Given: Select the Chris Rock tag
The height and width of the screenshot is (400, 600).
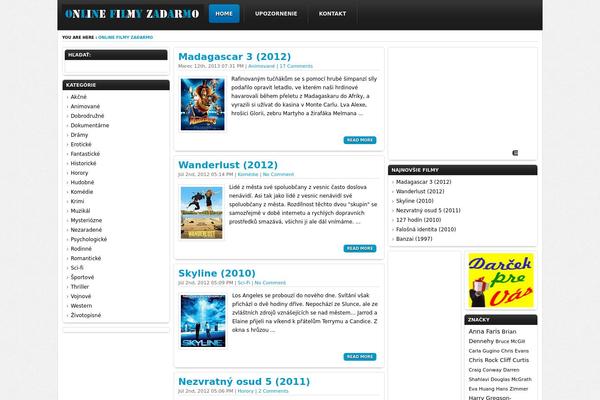Looking at the screenshot, I should 483,360.
